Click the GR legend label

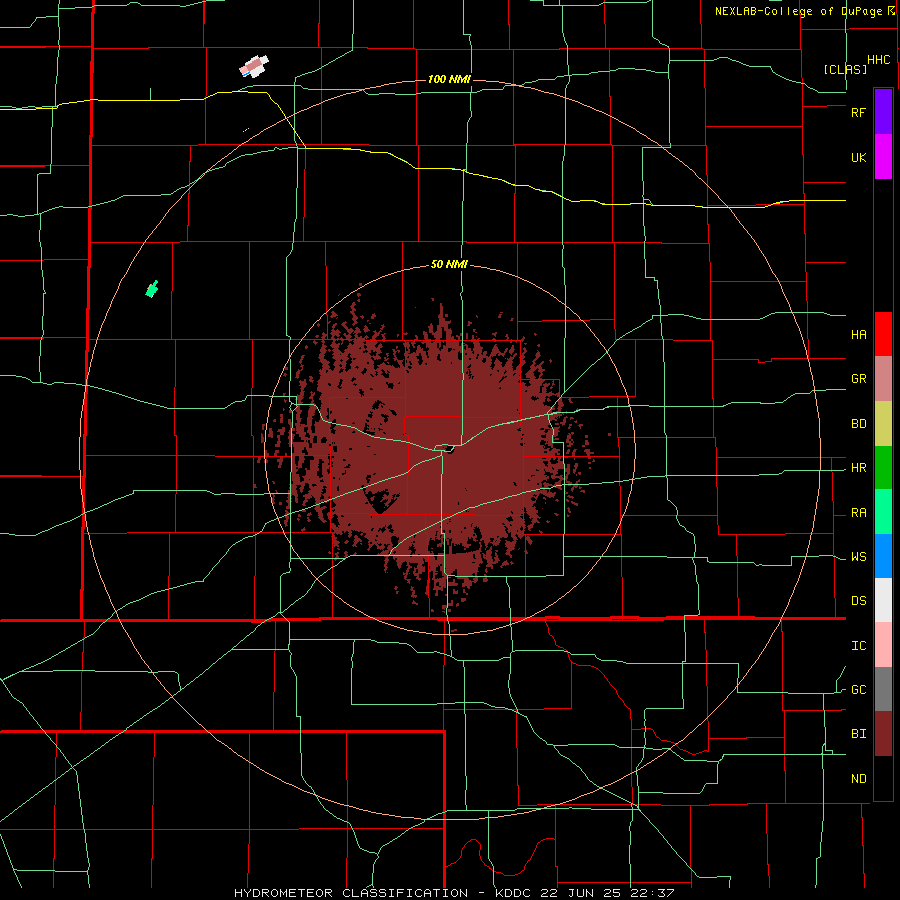click(858, 379)
